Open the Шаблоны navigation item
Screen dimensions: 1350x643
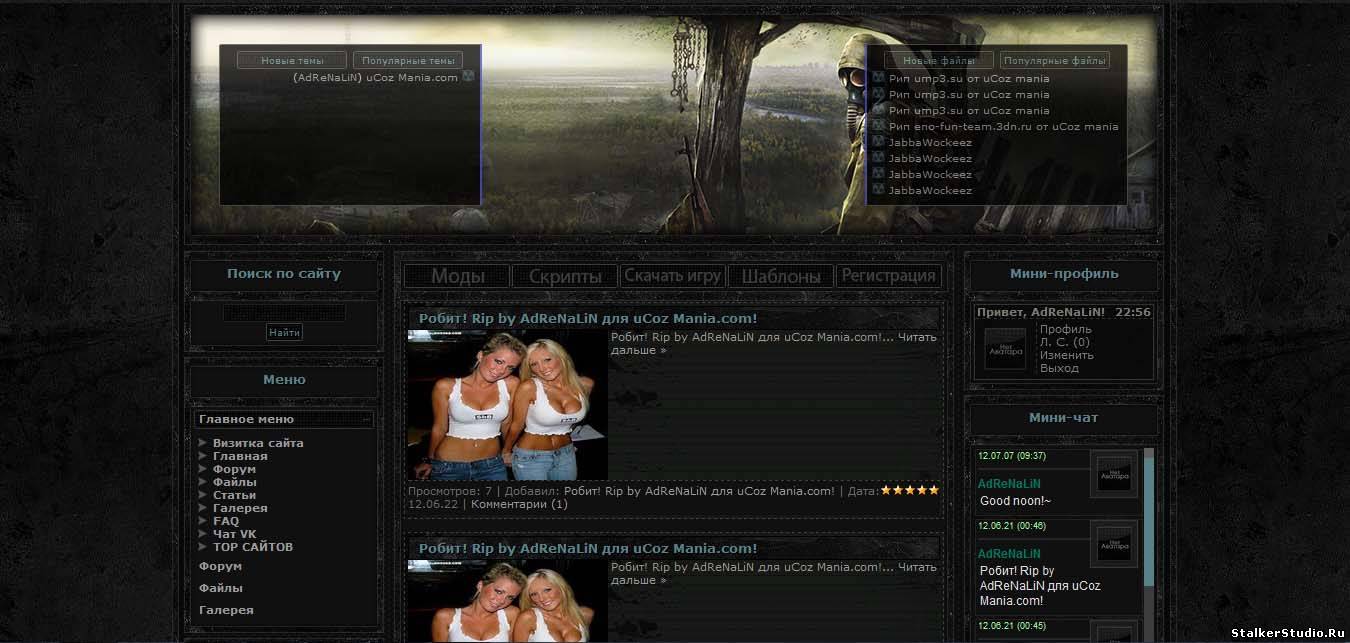[x=781, y=276]
